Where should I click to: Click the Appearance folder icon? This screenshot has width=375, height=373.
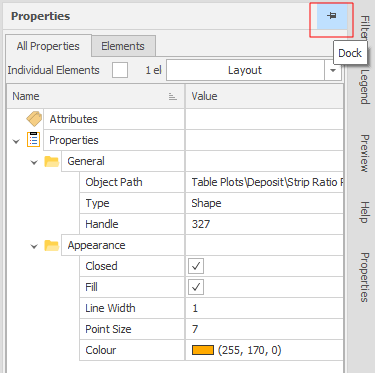point(52,245)
